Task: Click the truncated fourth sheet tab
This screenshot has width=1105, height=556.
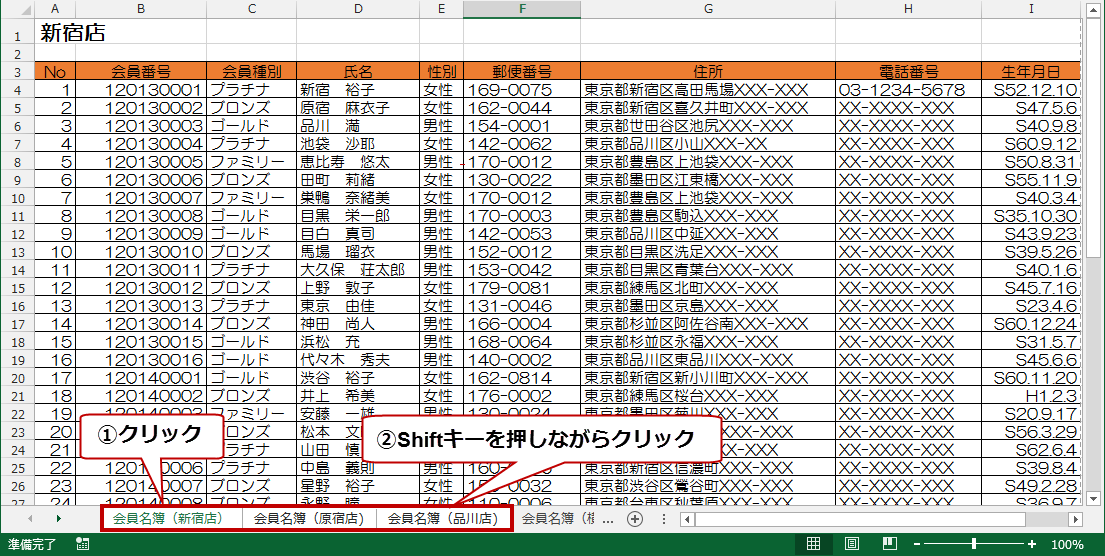Action: pyautogui.click(x=565, y=519)
